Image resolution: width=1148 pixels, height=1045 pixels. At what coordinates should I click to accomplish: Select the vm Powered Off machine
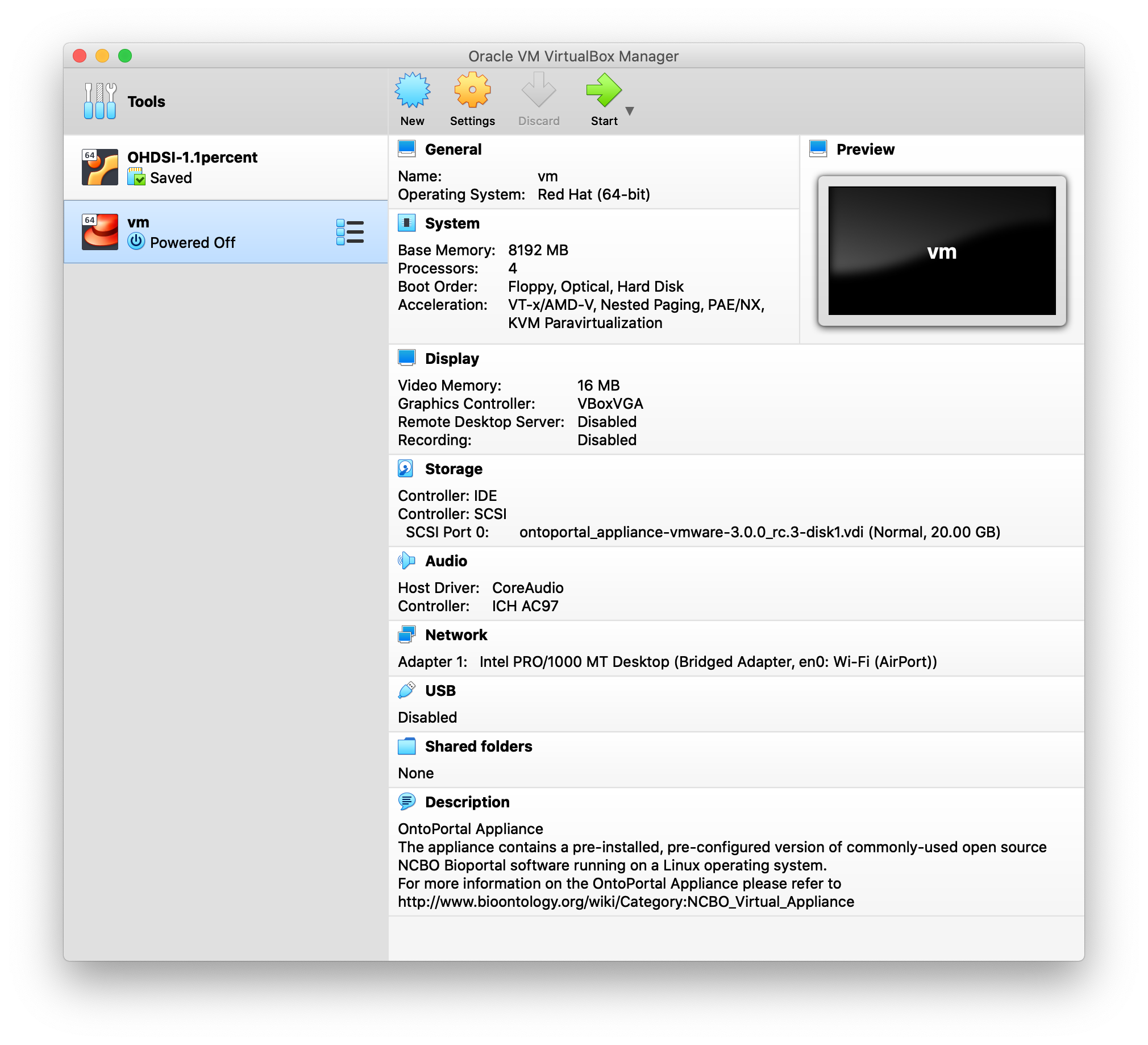pos(192,232)
